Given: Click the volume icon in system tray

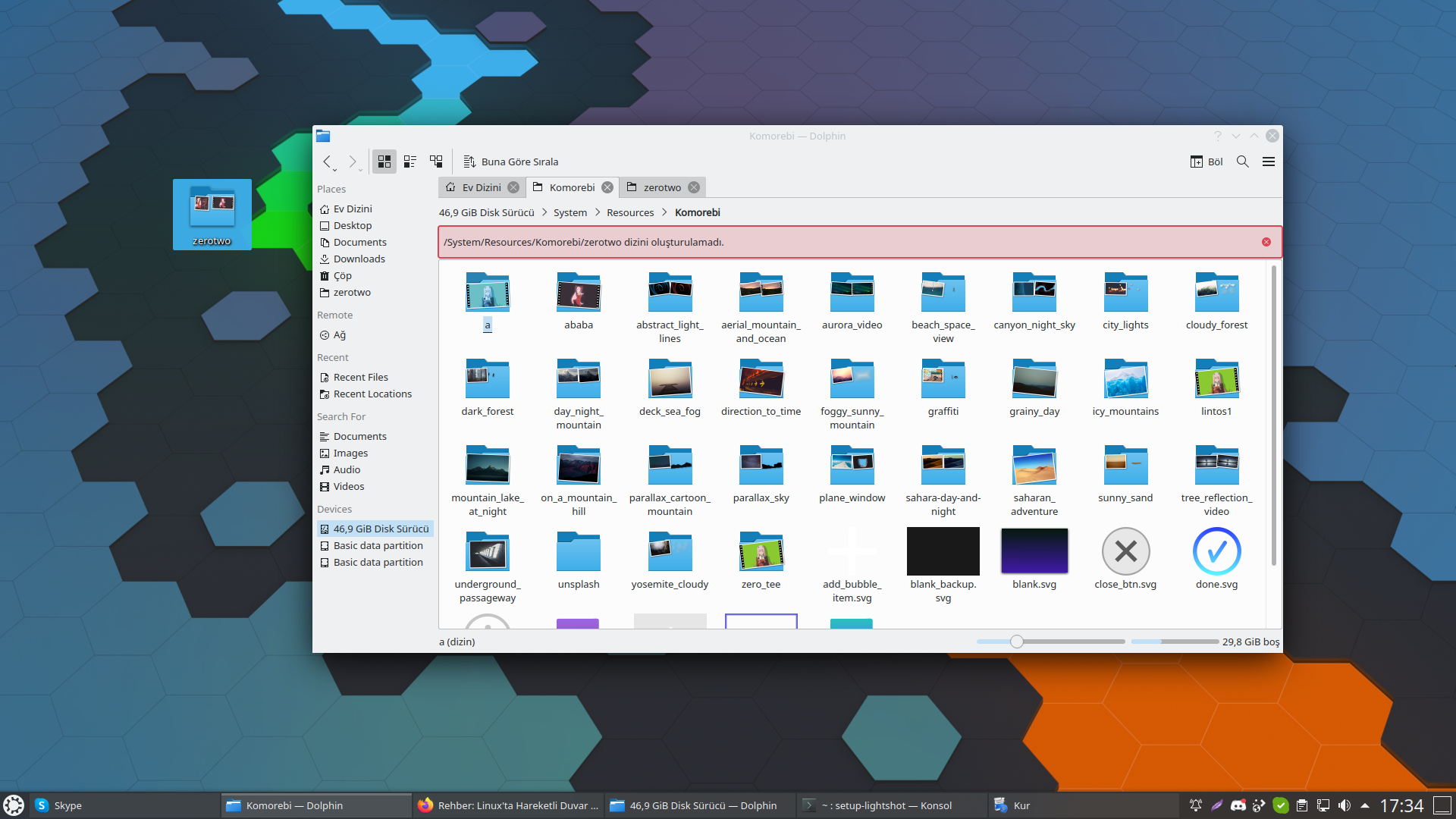Looking at the screenshot, I should pos(1345,805).
